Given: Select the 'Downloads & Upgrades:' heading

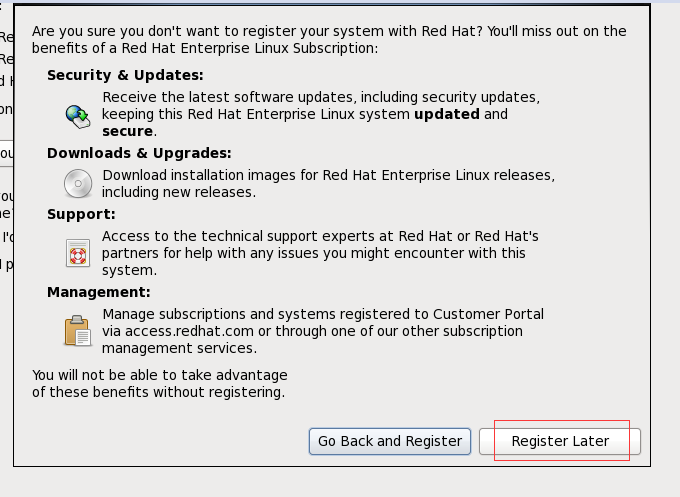Looking at the screenshot, I should (139, 153).
